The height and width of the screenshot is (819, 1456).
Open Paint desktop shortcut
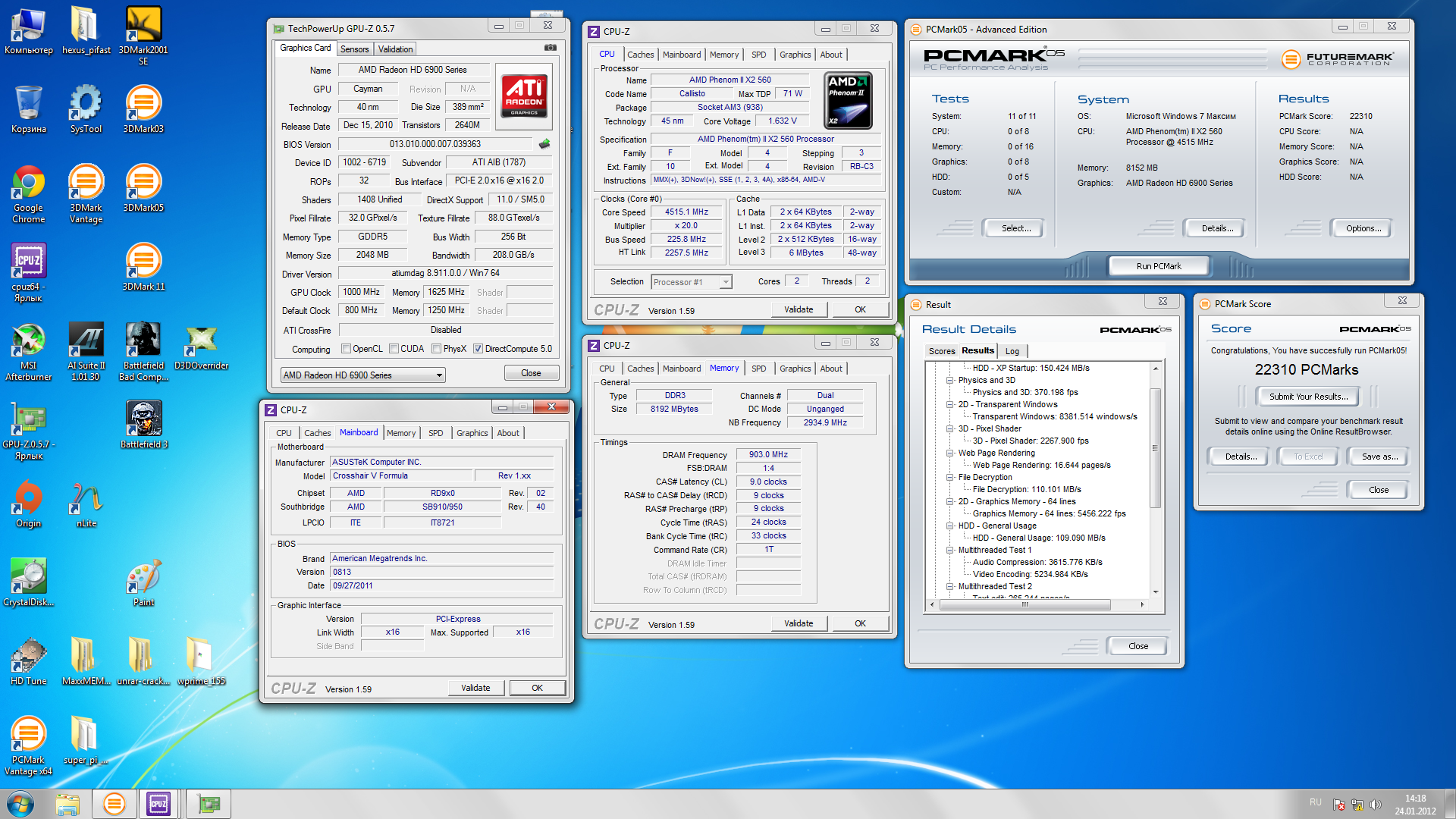(x=143, y=582)
